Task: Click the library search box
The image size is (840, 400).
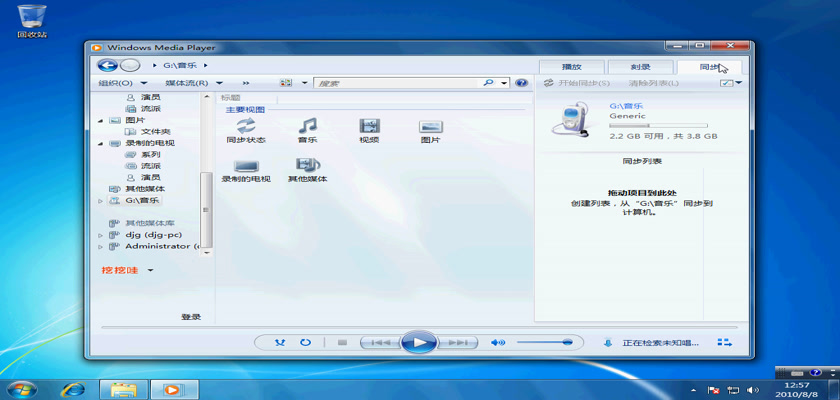Action: tap(405, 83)
